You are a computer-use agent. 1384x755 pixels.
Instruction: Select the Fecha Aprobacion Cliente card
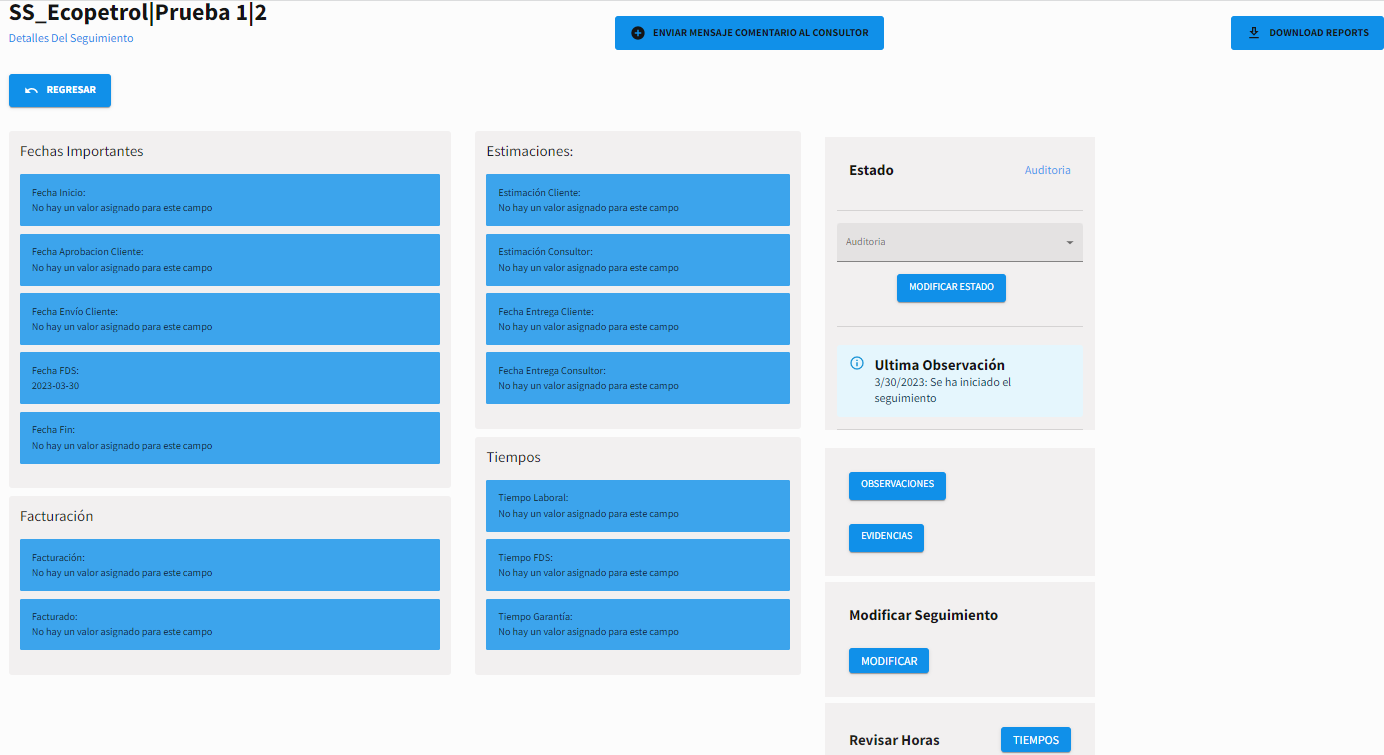[x=230, y=260]
